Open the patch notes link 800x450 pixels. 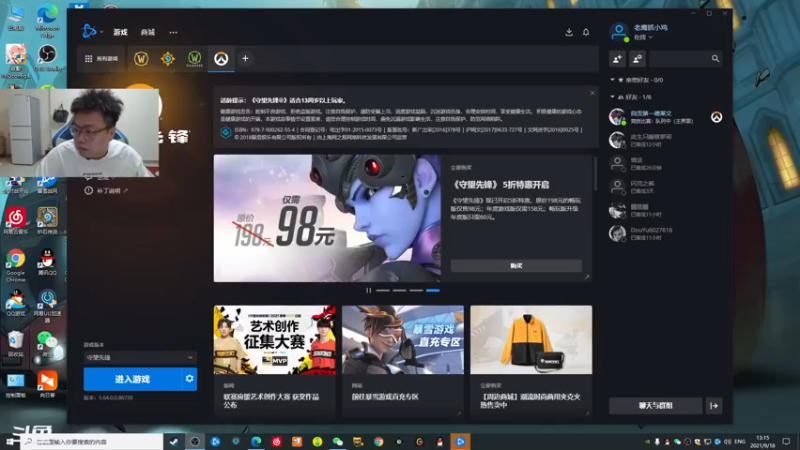tap(107, 191)
